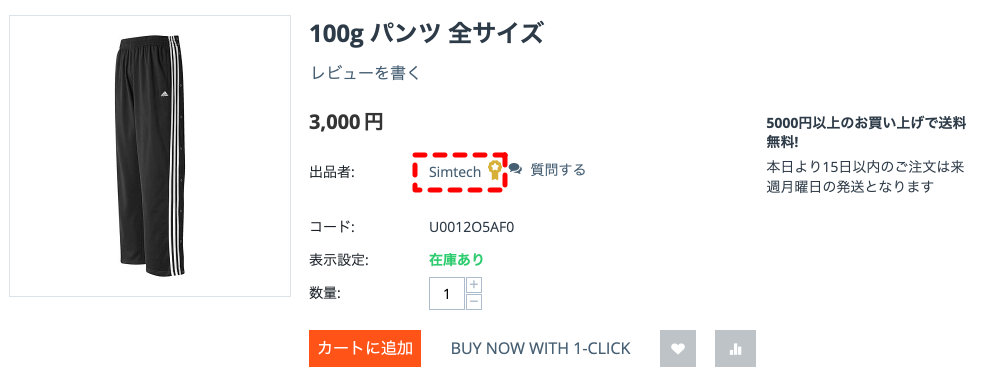The width and height of the screenshot is (1000, 380).
Task: Select the product code U0012O5AF0
Action: [472, 227]
